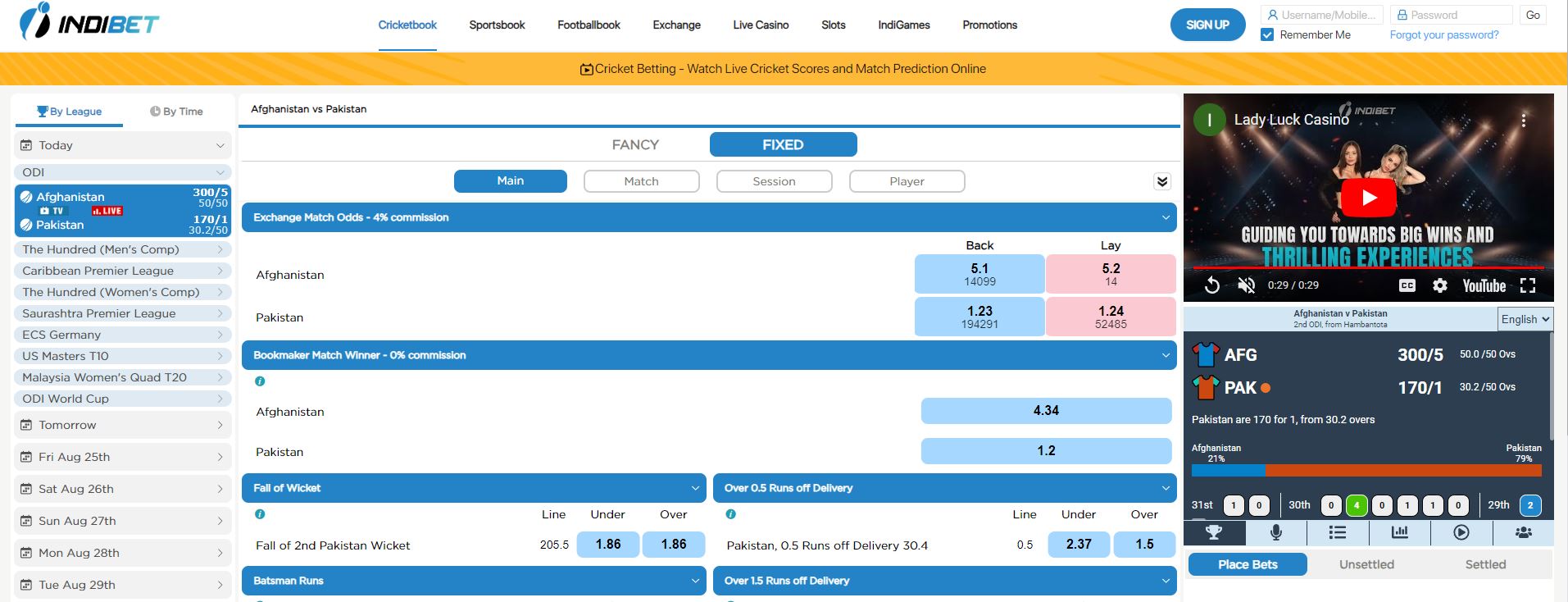Click info icon under Bookmaker Match Winner
Screen dimensions: 1568x602
(260, 381)
